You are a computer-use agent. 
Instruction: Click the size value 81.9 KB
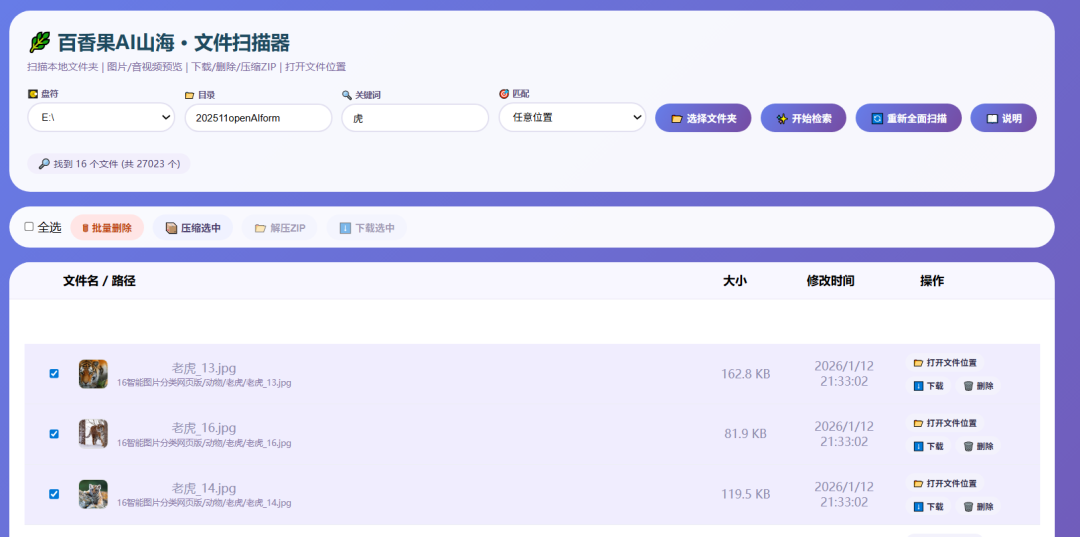[746, 434]
